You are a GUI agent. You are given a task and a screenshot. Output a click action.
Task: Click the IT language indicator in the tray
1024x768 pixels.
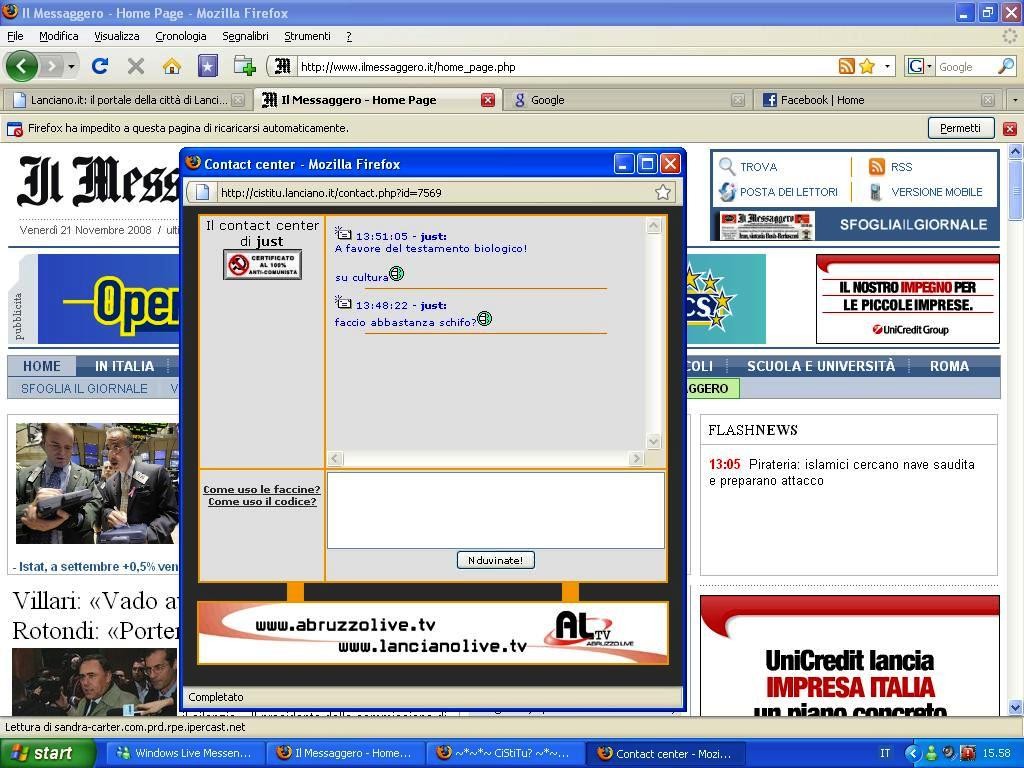coord(885,754)
